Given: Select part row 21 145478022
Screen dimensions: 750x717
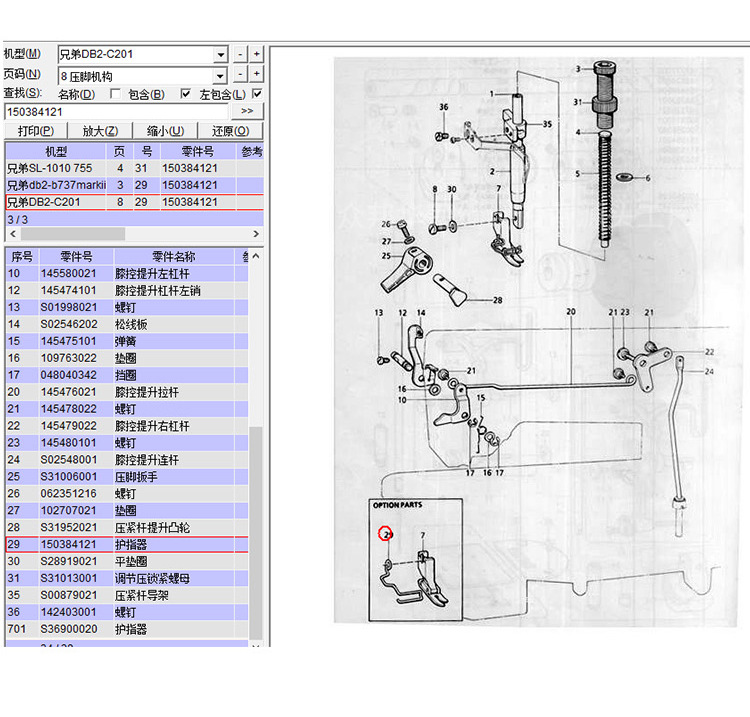Looking at the screenshot, I should (x=127, y=409).
